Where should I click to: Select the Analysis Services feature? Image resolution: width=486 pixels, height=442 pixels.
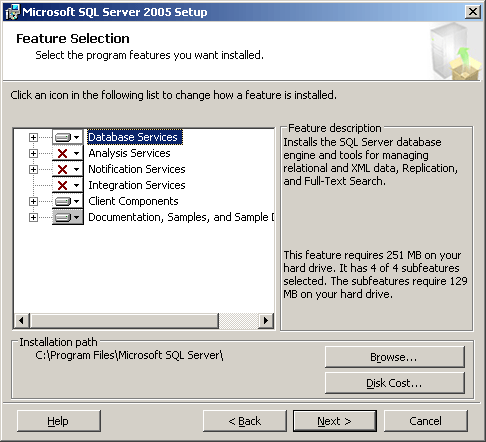pyautogui.click(x=129, y=153)
